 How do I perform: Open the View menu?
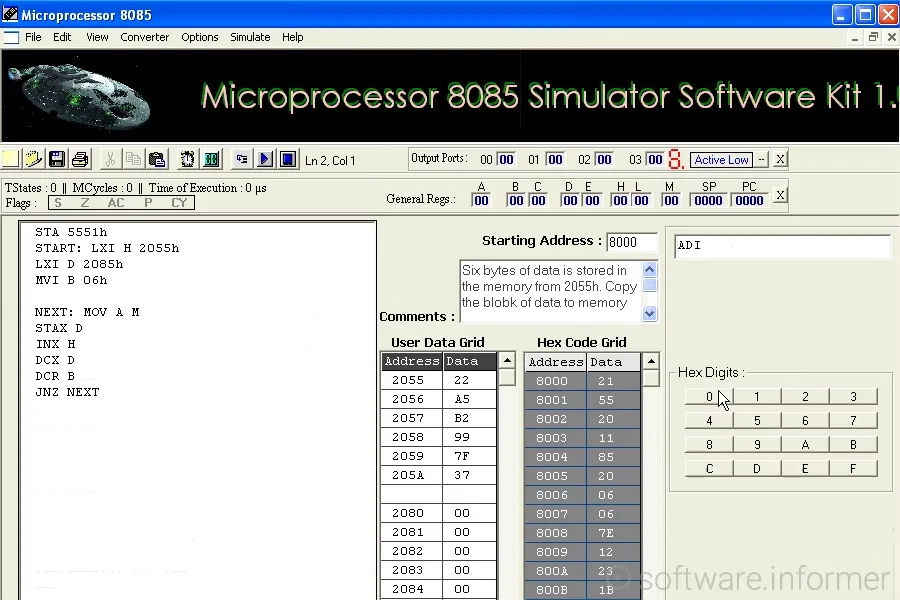[97, 37]
